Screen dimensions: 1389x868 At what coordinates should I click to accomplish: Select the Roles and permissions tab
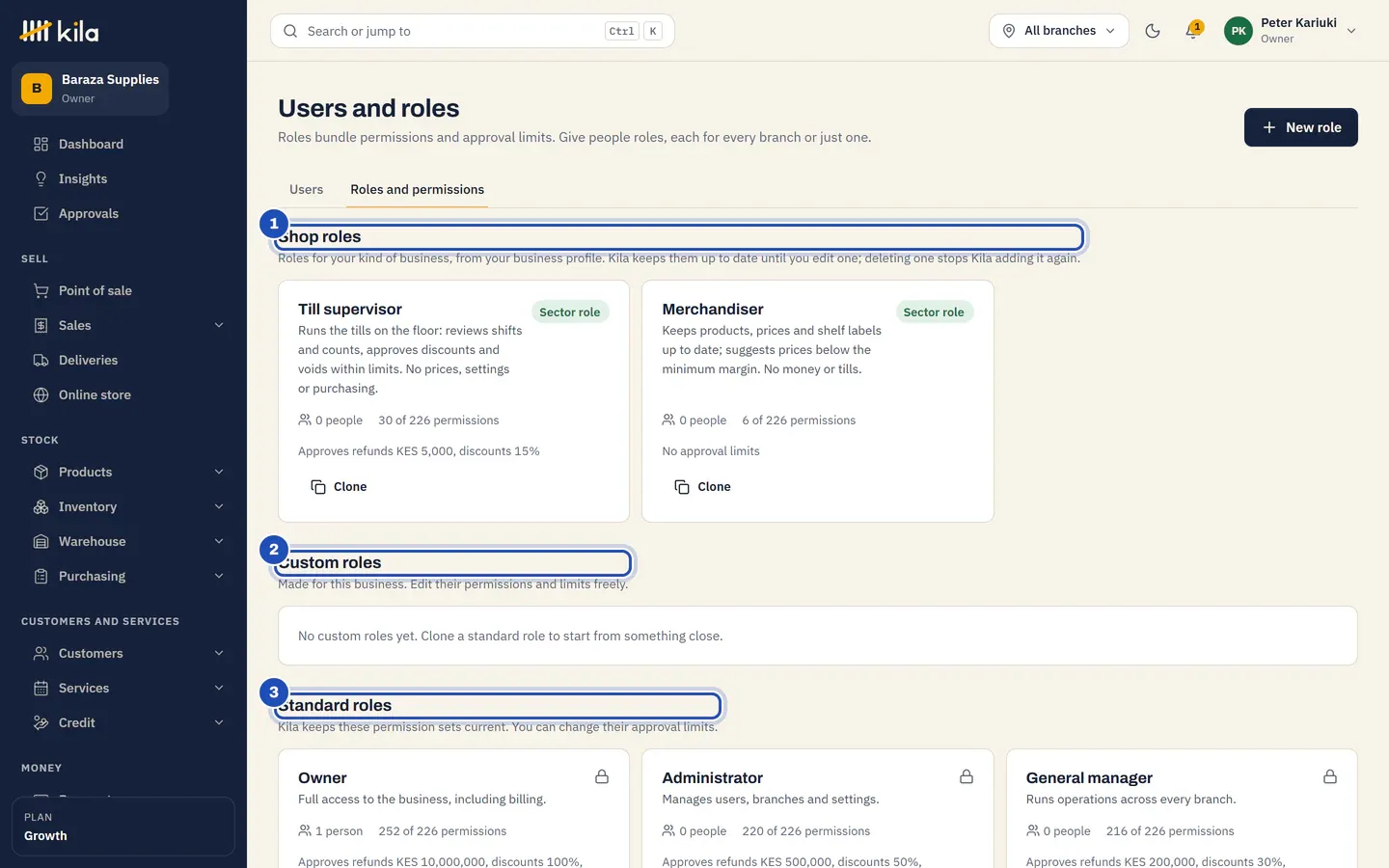tap(418, 190)
